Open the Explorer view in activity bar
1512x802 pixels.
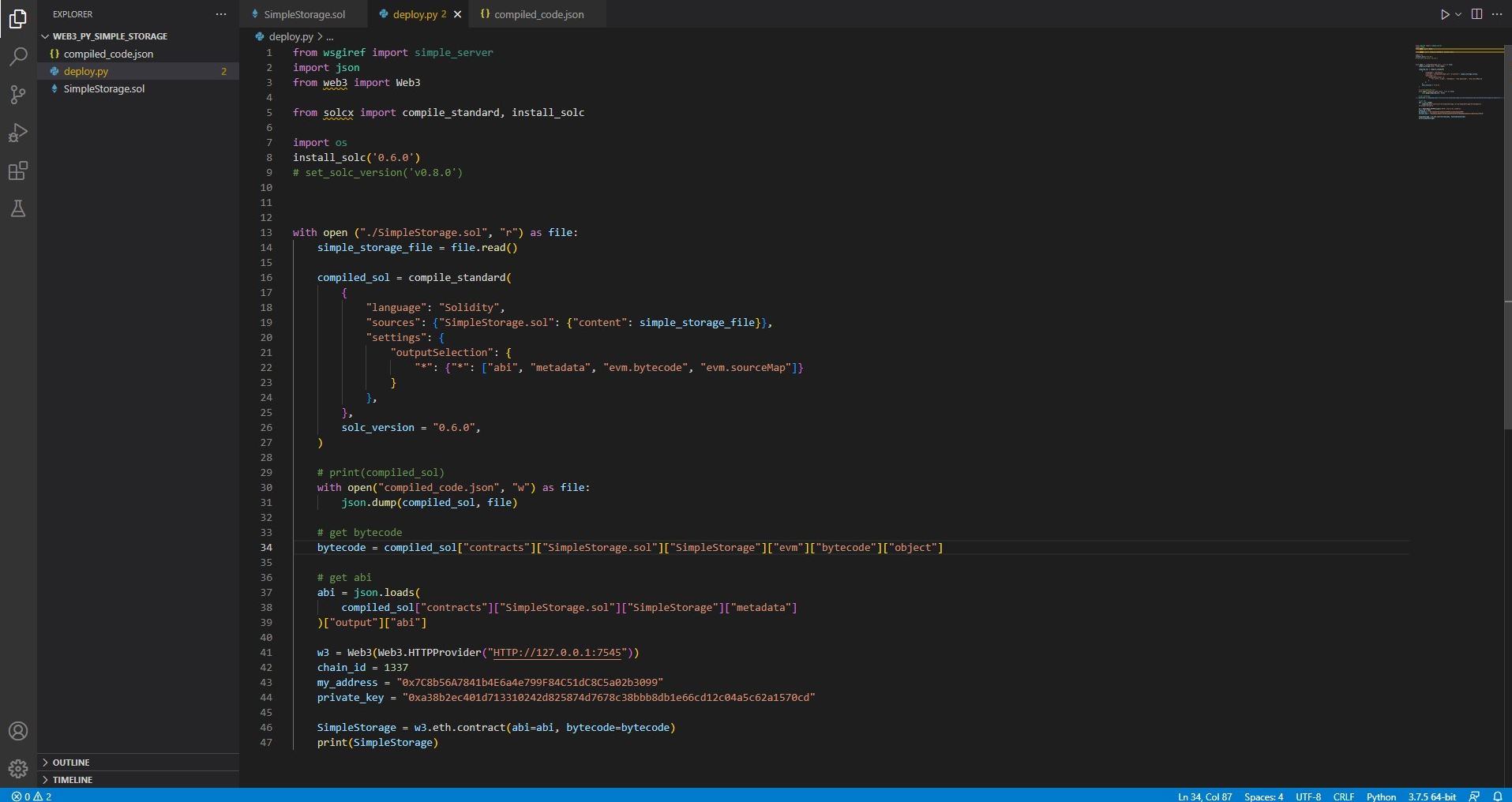18,18
